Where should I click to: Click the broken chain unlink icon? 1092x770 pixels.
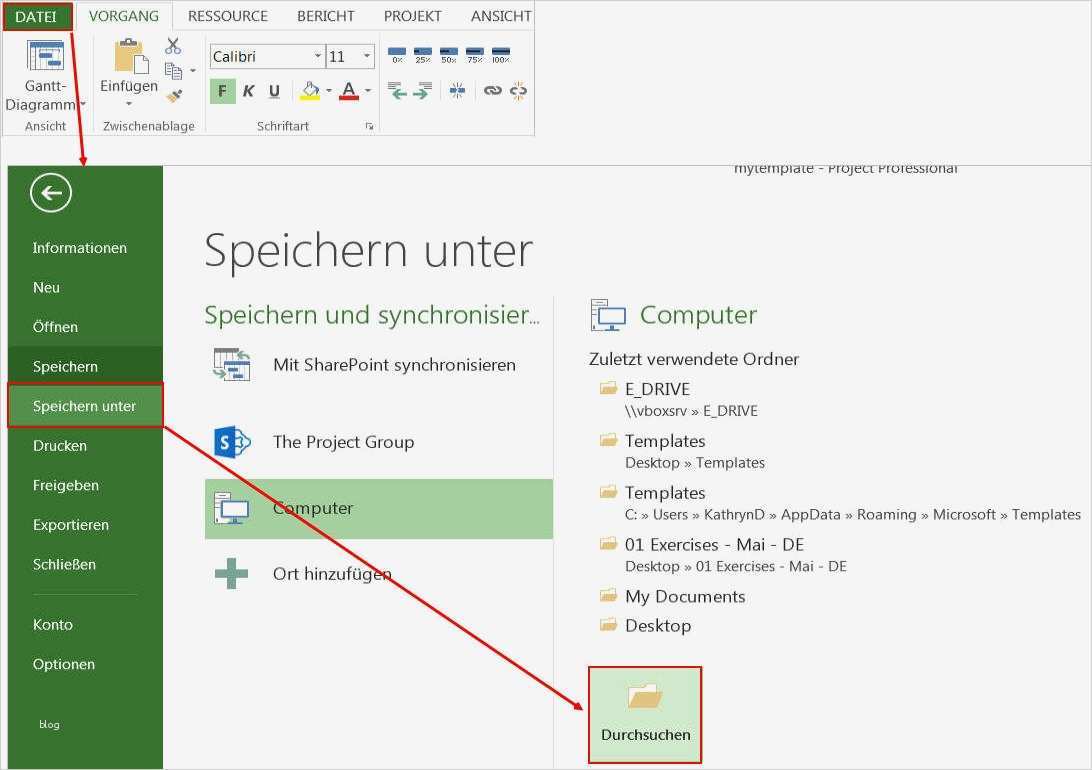click(518, 91)
